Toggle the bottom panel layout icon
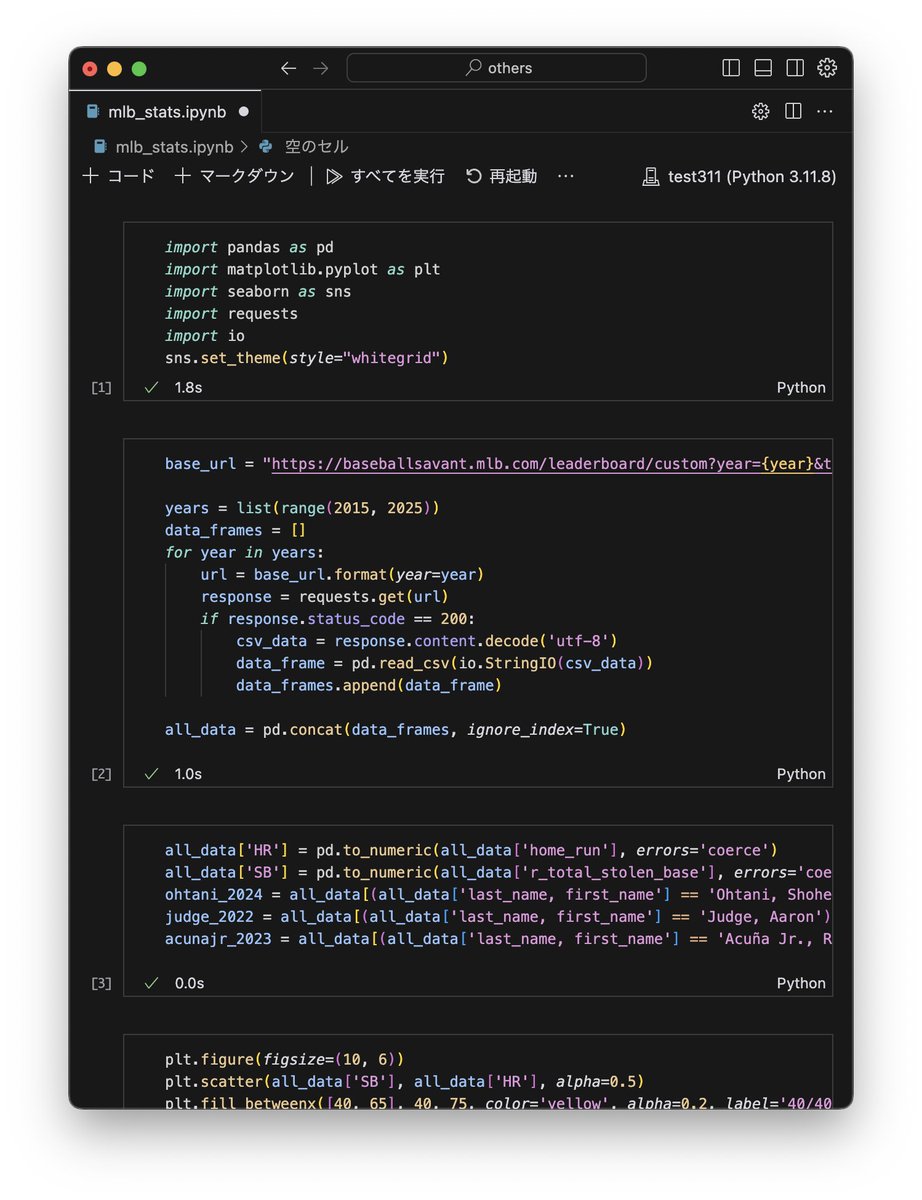 [763, 68]
